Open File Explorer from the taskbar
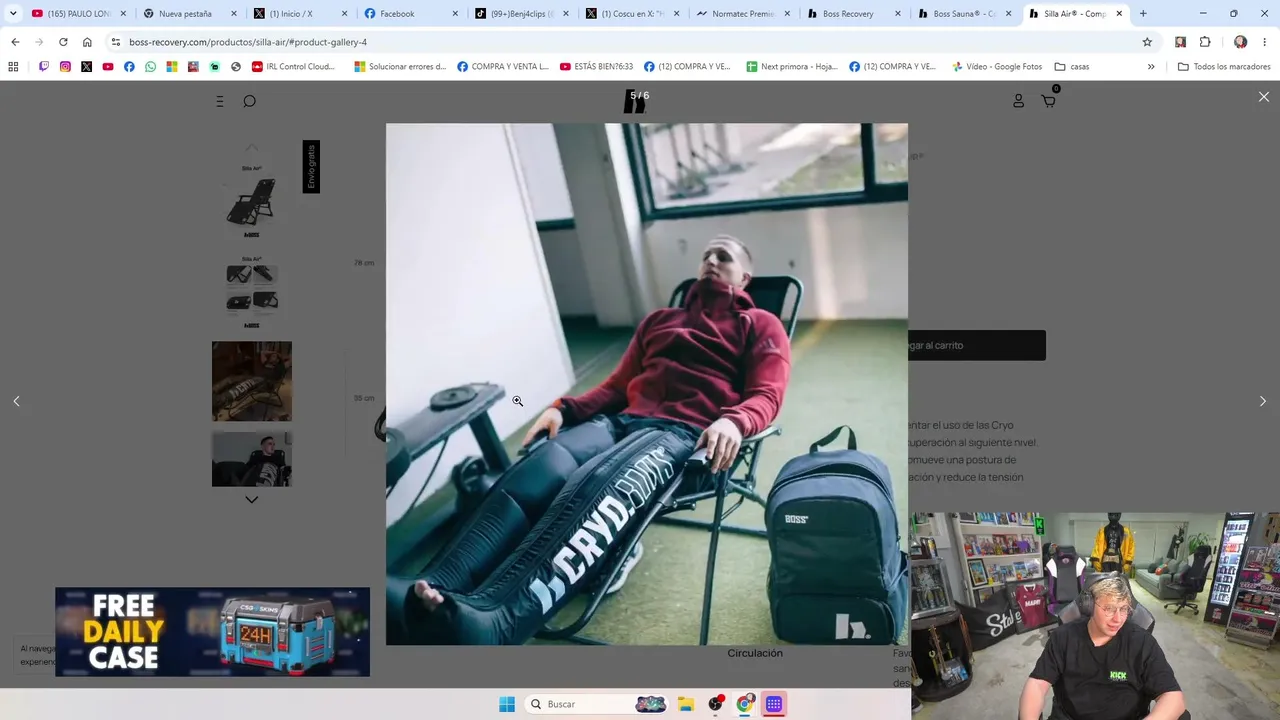1280x720 pixels. click(x=686, y=704)
